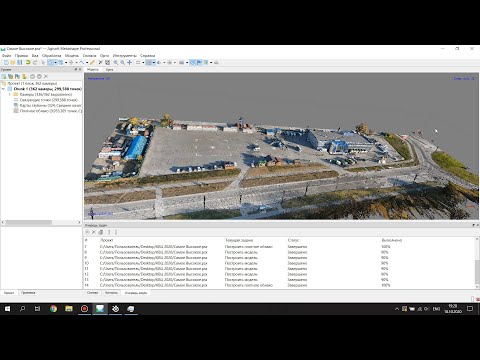The width and height of the screenshot is (480, 360).
Task: Sort by the Выполнено column header
Action: point(392,240)
